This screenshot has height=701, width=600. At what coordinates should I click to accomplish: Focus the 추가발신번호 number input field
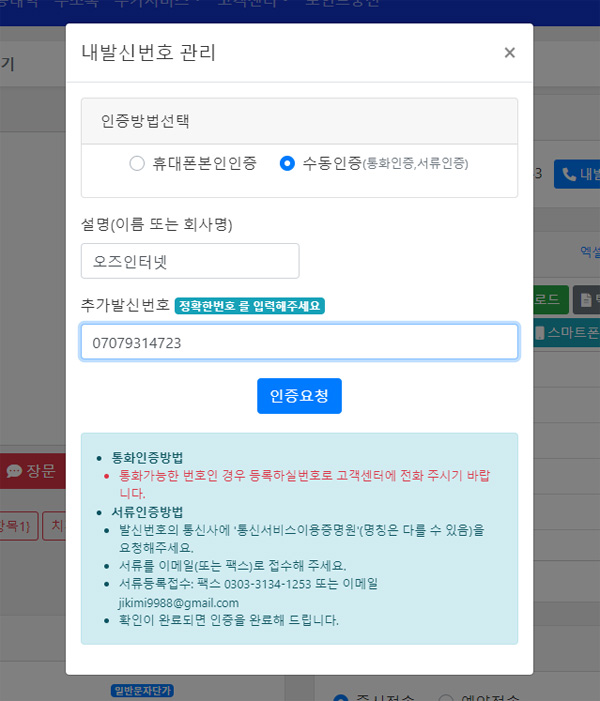pyautogui.click(x=299, y=342)
